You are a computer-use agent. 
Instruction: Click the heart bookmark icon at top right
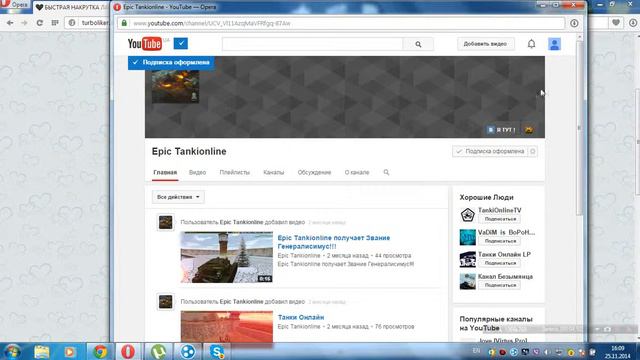pyautogui.click(x=616, y=22)
